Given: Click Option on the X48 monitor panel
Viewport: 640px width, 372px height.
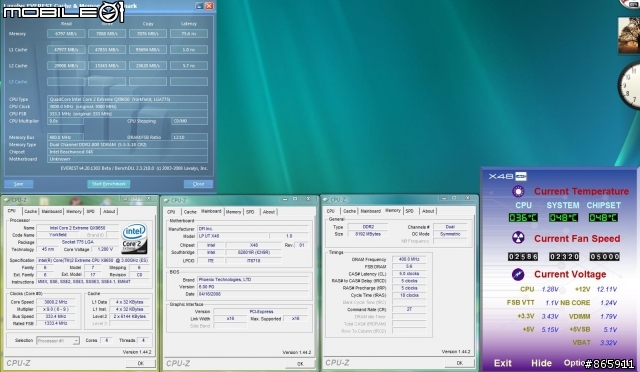Looking at the screenshot, I should [575, 363].
